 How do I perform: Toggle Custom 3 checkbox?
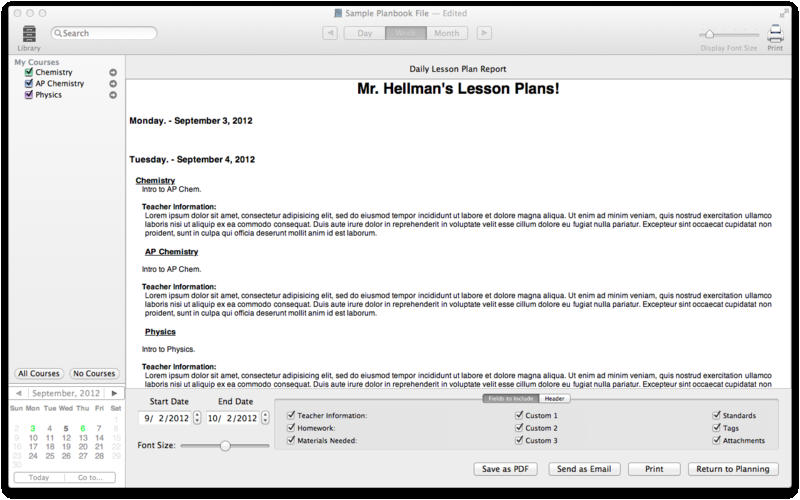point(519,440)
